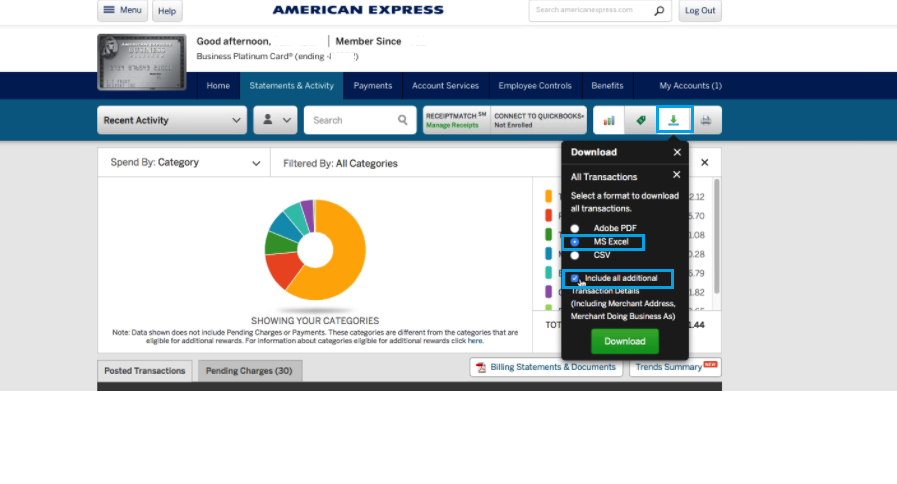
Task: Open the Trends Summary link
Action: click(675, 367)
